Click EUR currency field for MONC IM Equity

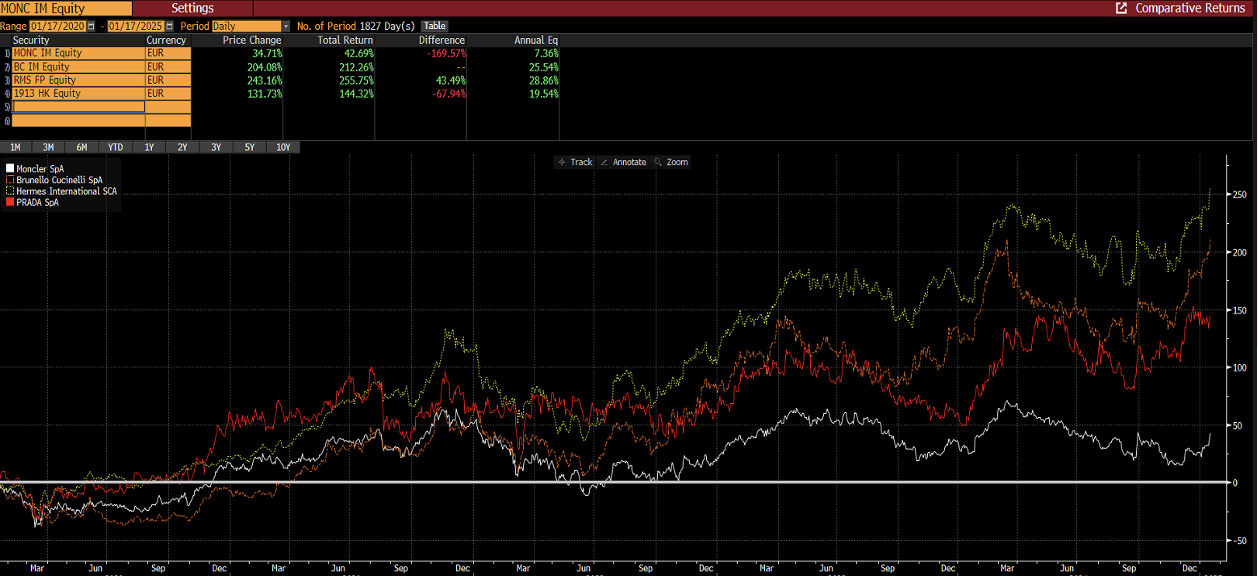[168, 53]
